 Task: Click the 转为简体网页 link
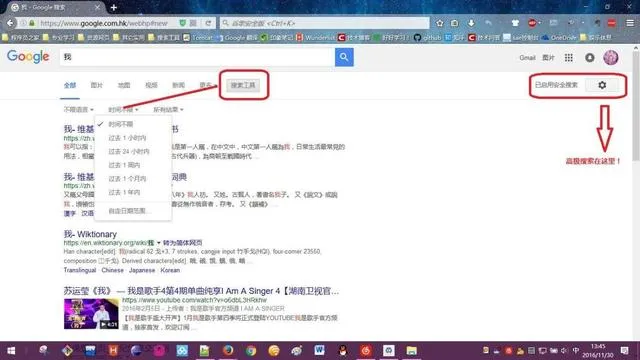[x=182, y=243]
